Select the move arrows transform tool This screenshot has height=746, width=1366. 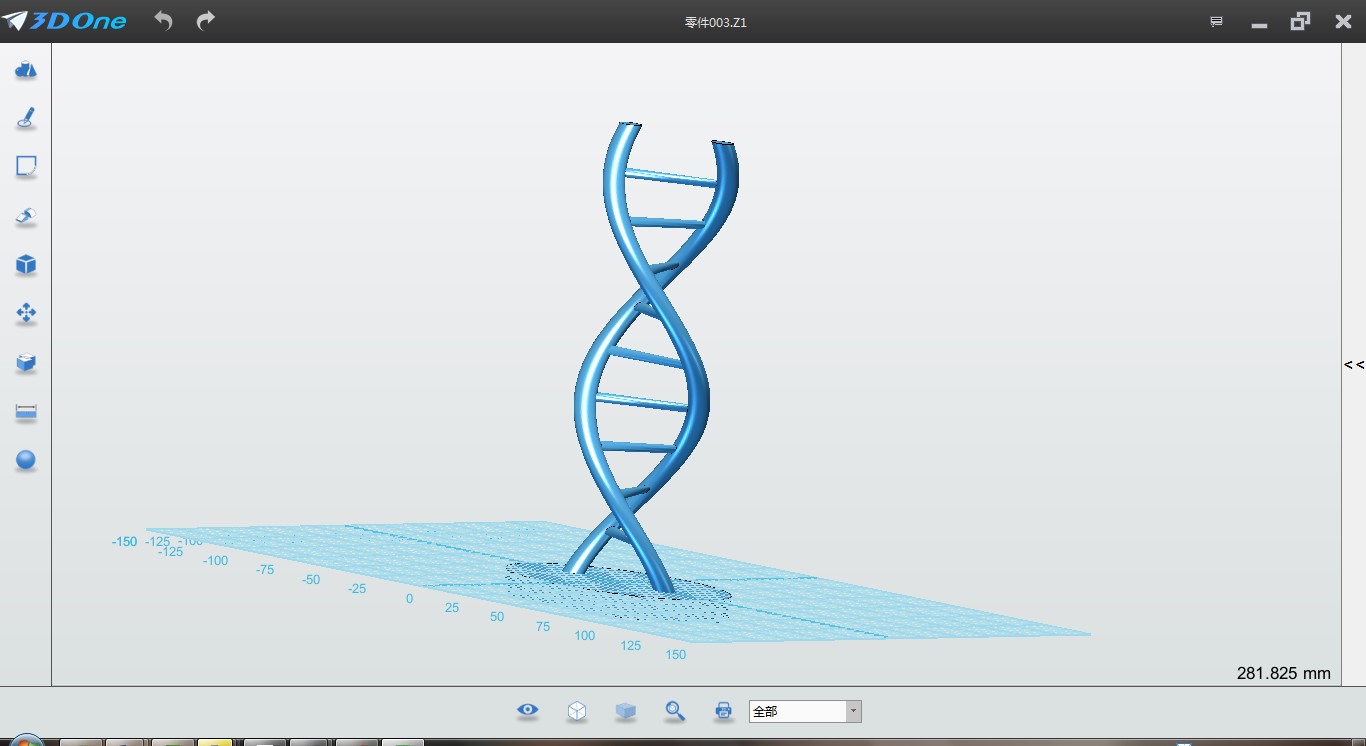(26, 314)
